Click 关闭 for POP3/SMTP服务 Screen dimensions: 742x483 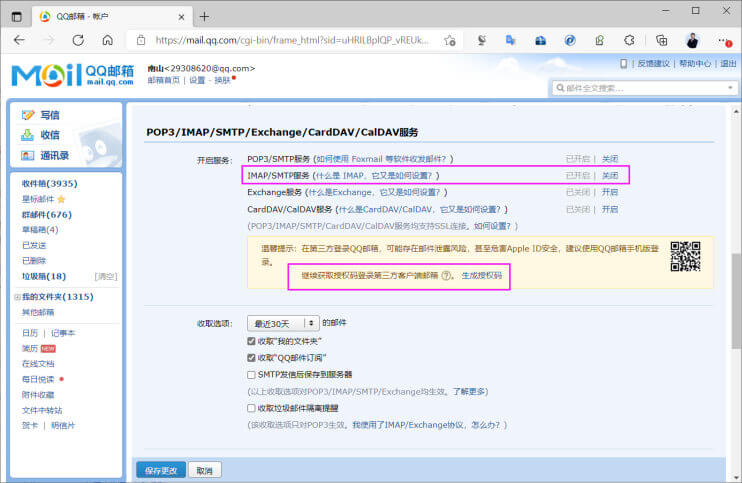pos(610,159)
